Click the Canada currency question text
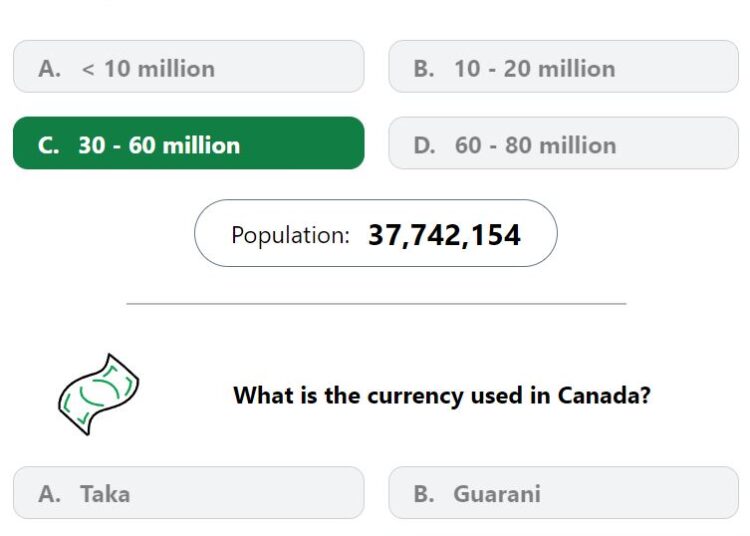 [441, 396]
